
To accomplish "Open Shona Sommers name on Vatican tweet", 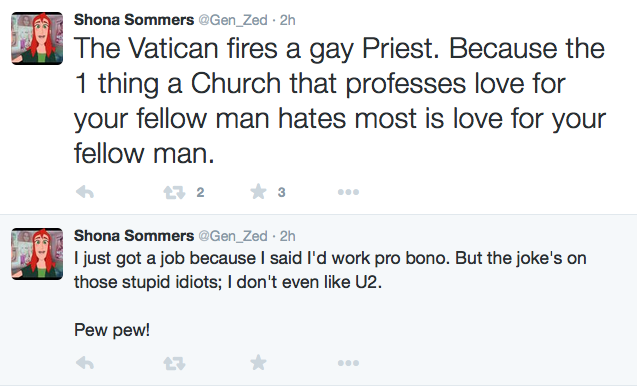I will (134, 20).
